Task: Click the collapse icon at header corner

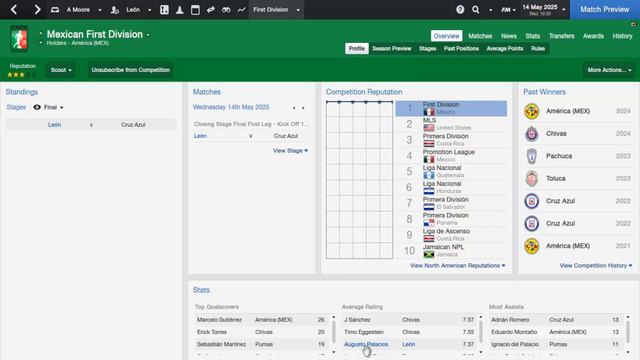Action: pos(633,24)
